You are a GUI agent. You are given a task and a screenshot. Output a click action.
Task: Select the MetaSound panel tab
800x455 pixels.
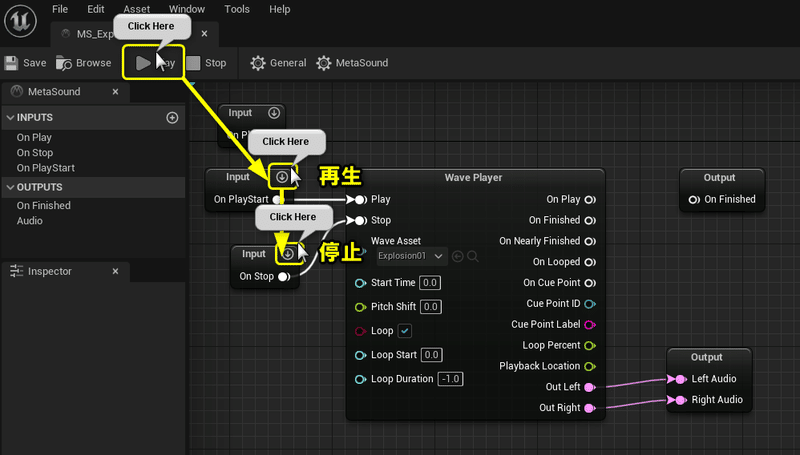coord(54,92)
